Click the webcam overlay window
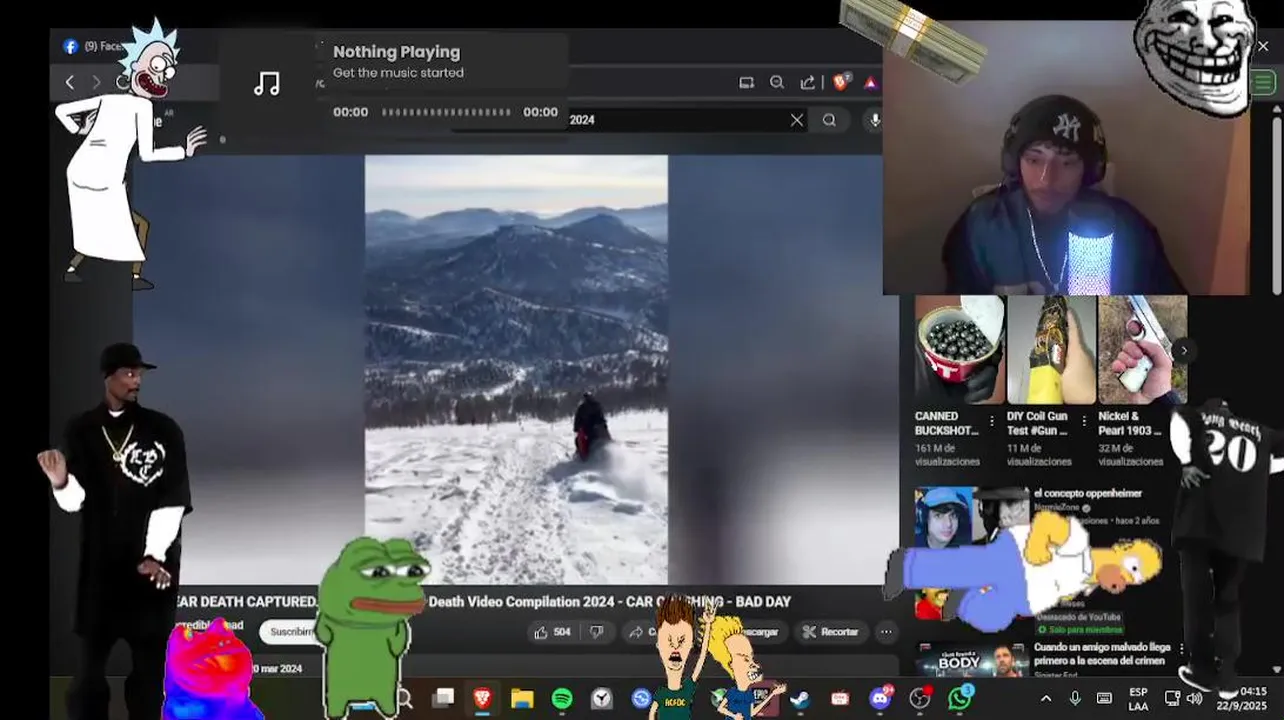Image resolution: width=1284 pixels, height=720 pixels. click(1066, 160)
